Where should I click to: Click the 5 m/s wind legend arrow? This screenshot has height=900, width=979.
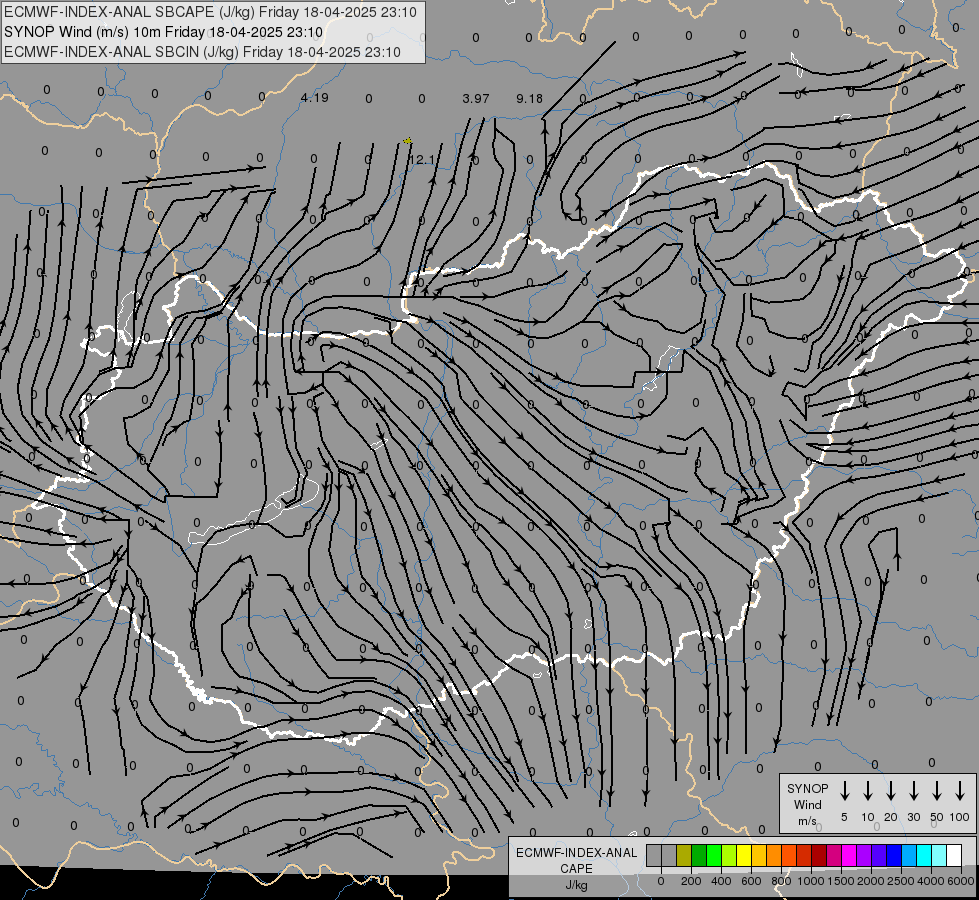(x=844, y=791)
